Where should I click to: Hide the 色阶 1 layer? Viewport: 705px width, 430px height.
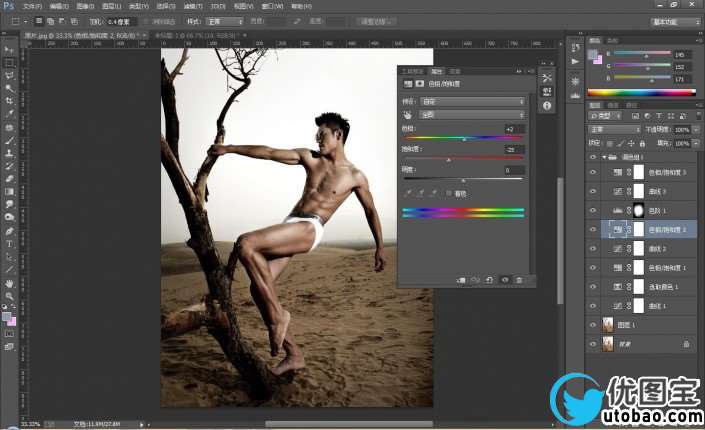593,210
